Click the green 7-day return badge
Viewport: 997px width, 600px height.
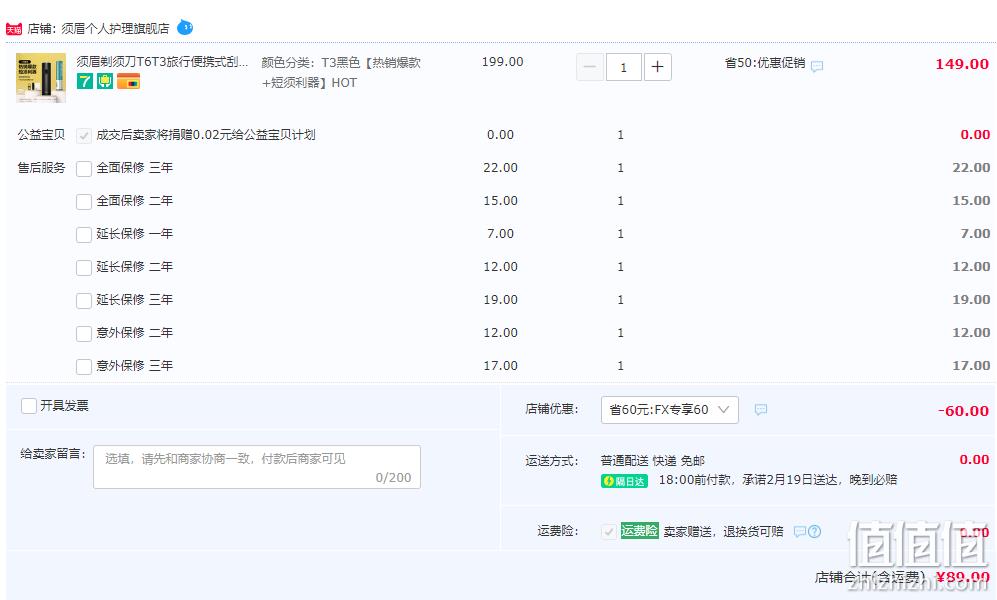coord(85,81)
